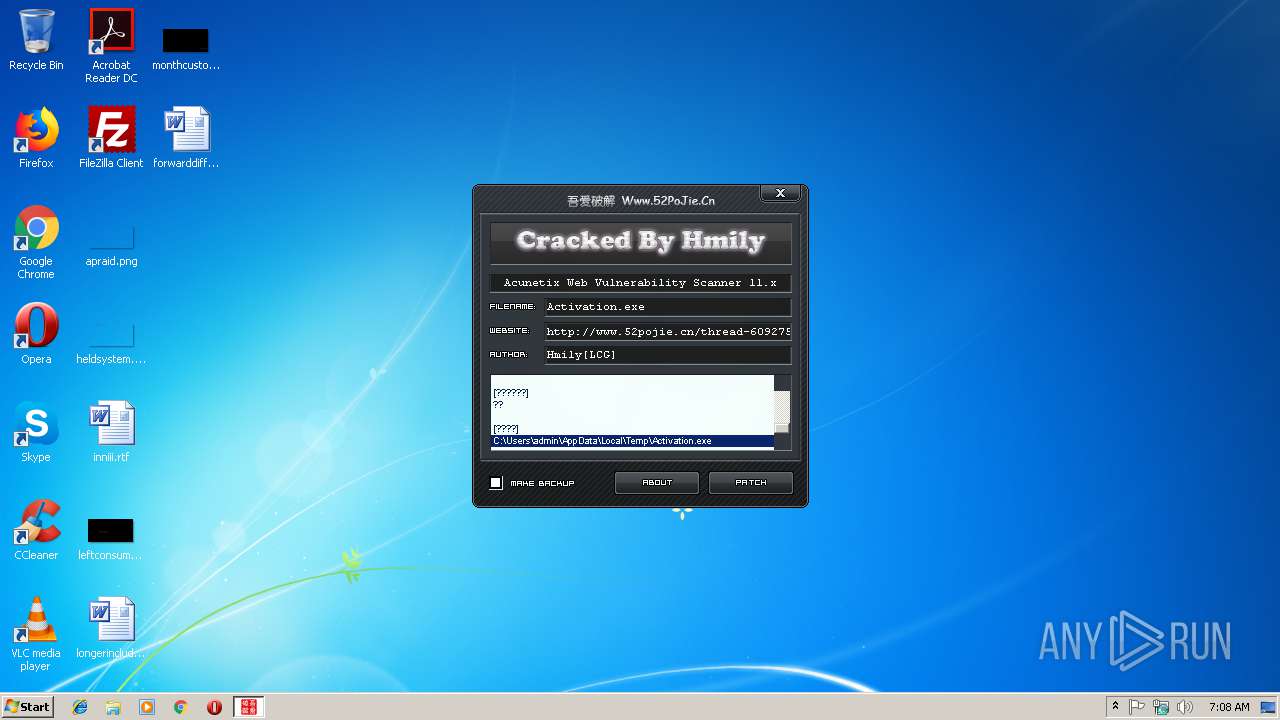Open the media player taskbar icon
Screen dimensions: 1280x720
(x=147, y=707)
